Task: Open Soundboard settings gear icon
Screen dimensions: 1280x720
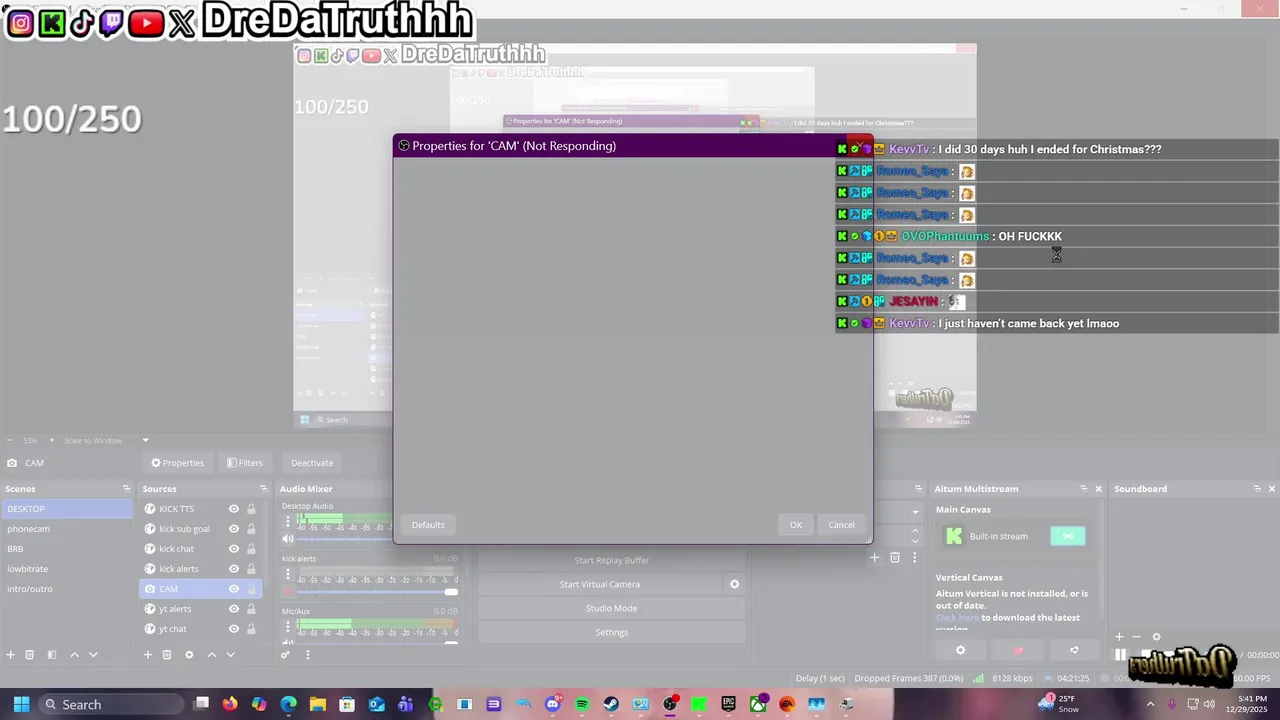Action: 1157,637
